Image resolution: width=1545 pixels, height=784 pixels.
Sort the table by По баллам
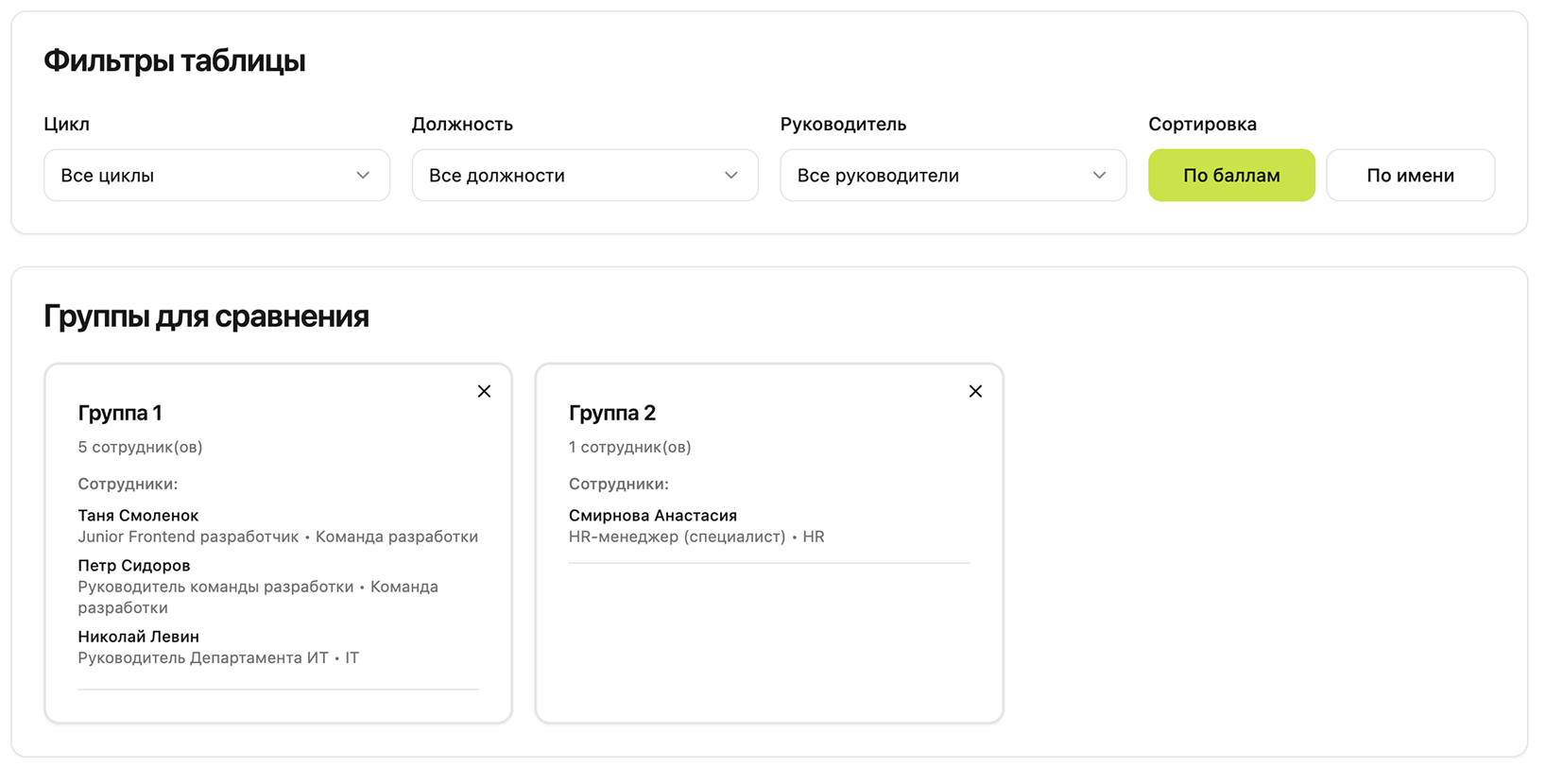(x=1231, y=176)
